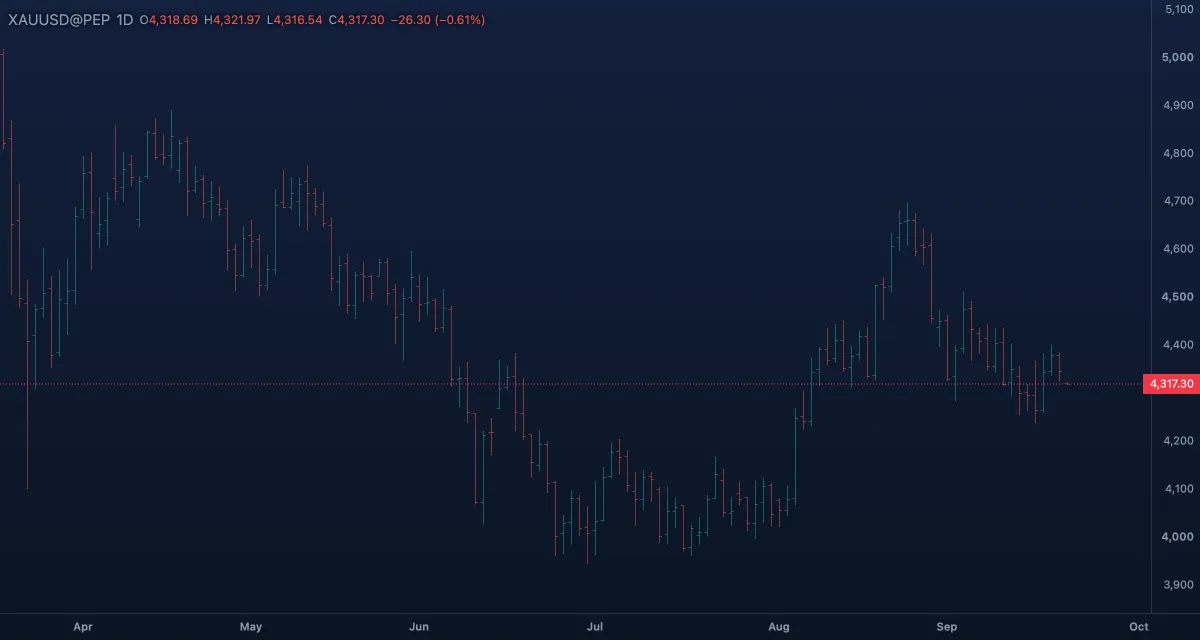
Task: Select Aug on the time axis
Action: [779, 627]
